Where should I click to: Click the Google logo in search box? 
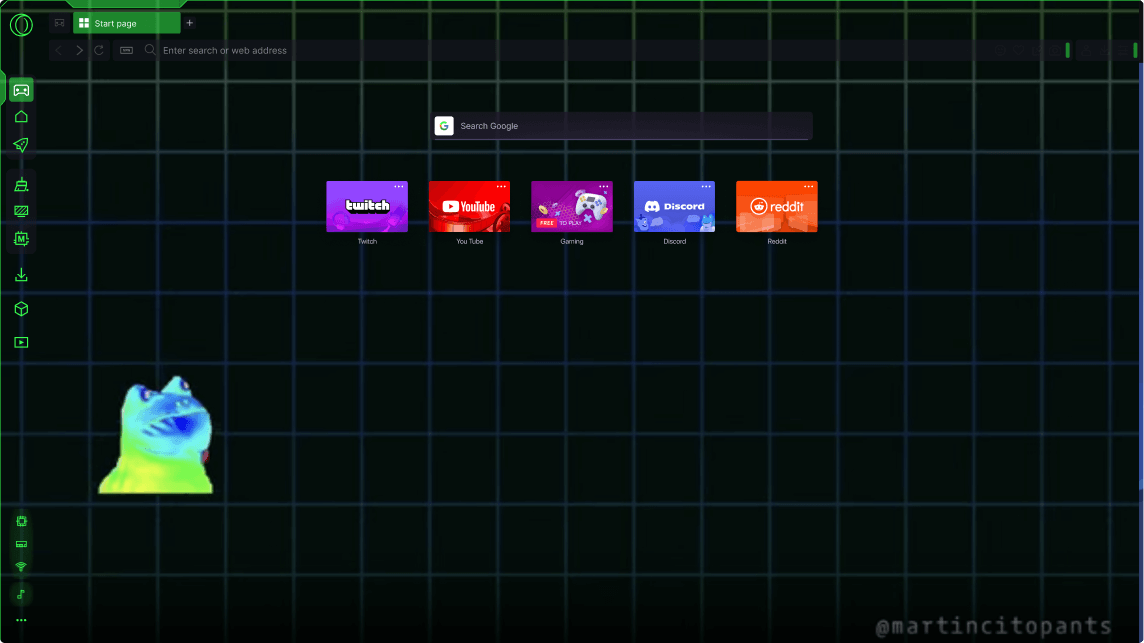(444, 126)
